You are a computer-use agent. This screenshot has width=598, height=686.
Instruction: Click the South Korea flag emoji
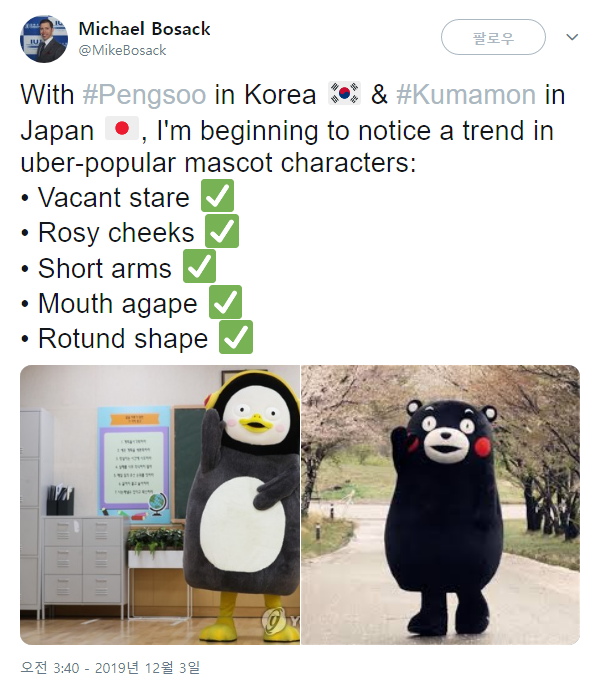(344, 93)
